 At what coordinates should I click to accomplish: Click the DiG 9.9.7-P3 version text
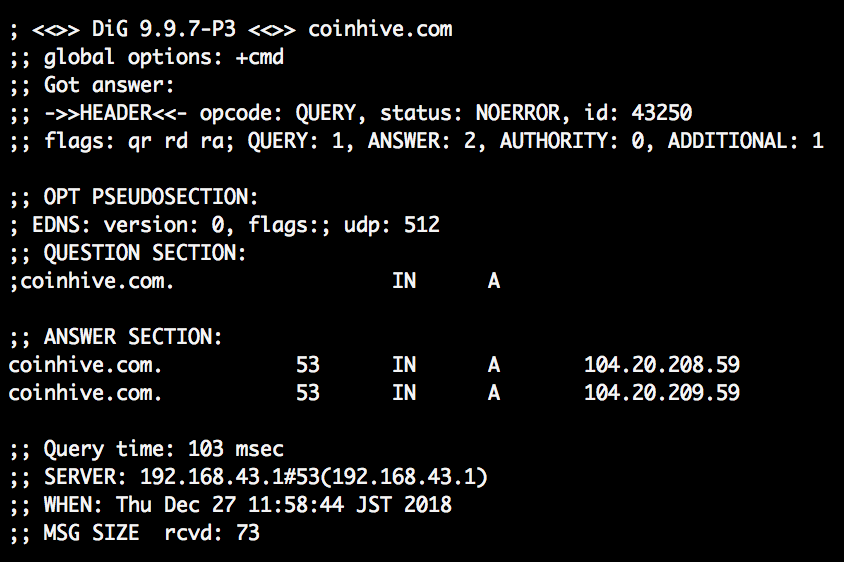(x=164, y=29)
